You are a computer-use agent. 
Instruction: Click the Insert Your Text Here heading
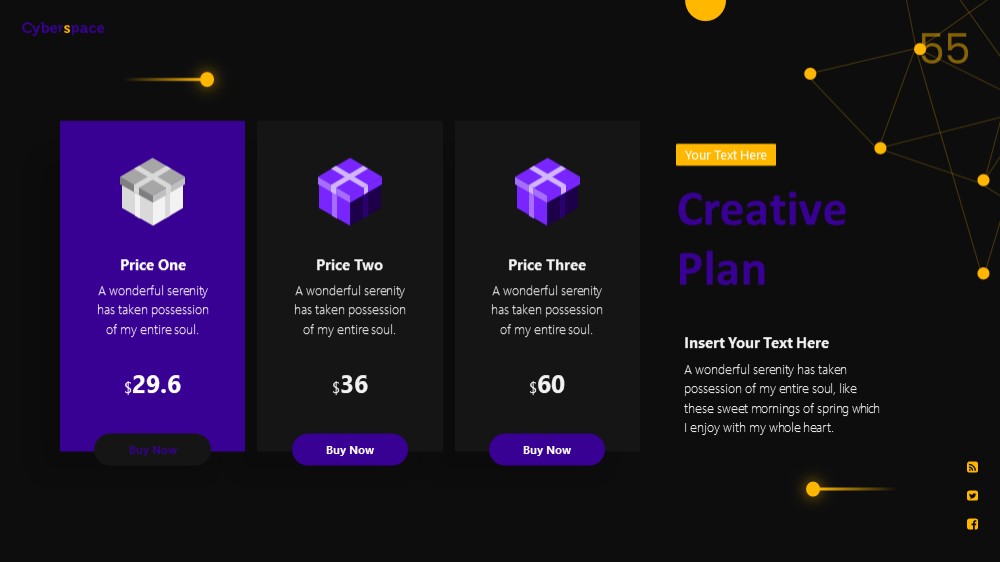pos(756,343)
